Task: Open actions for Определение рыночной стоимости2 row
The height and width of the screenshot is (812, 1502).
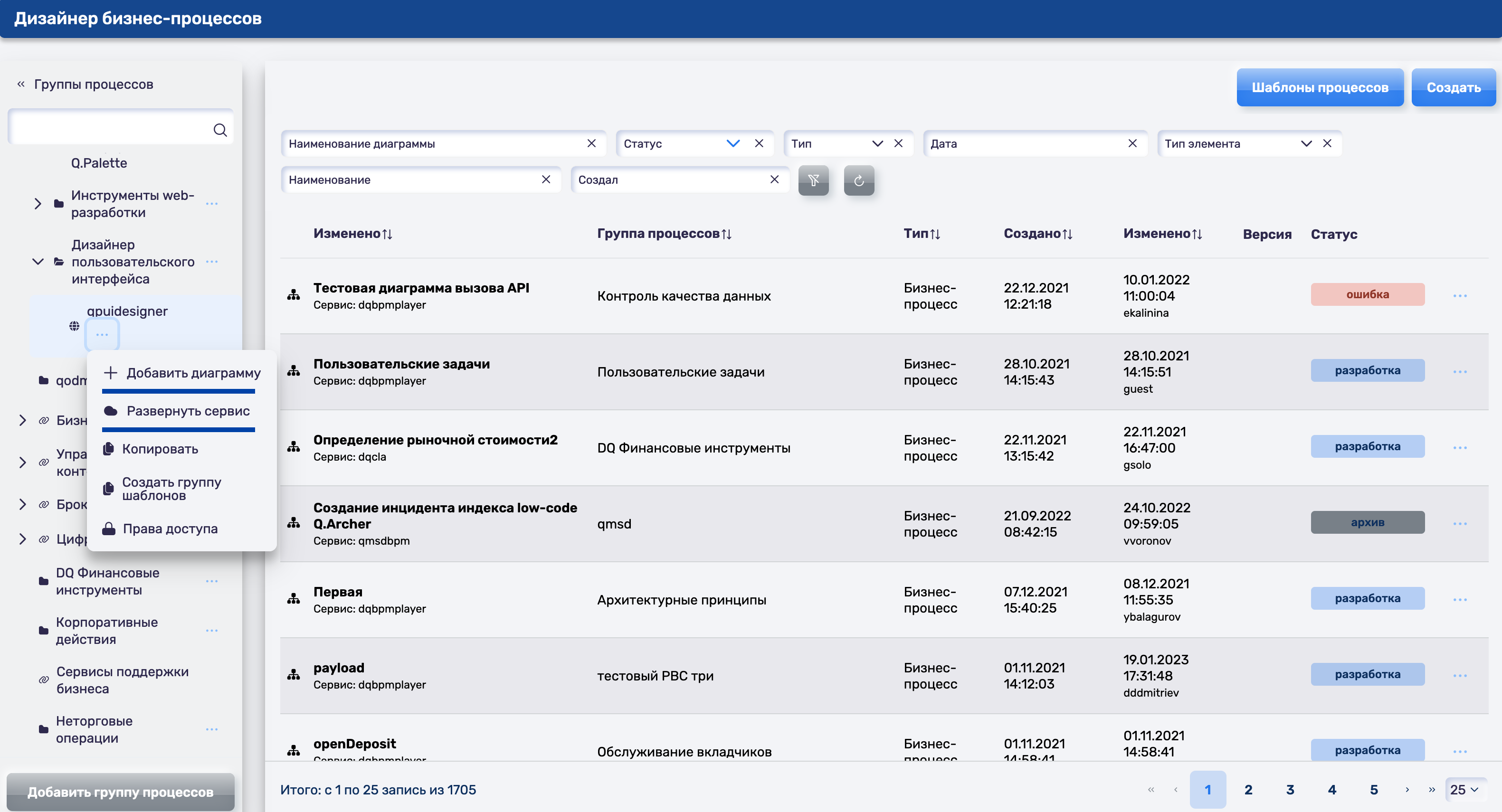Action: 1459,448
